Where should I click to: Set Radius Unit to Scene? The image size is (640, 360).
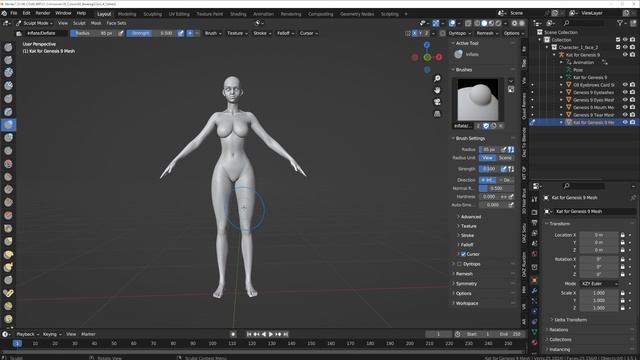[505, 158]
